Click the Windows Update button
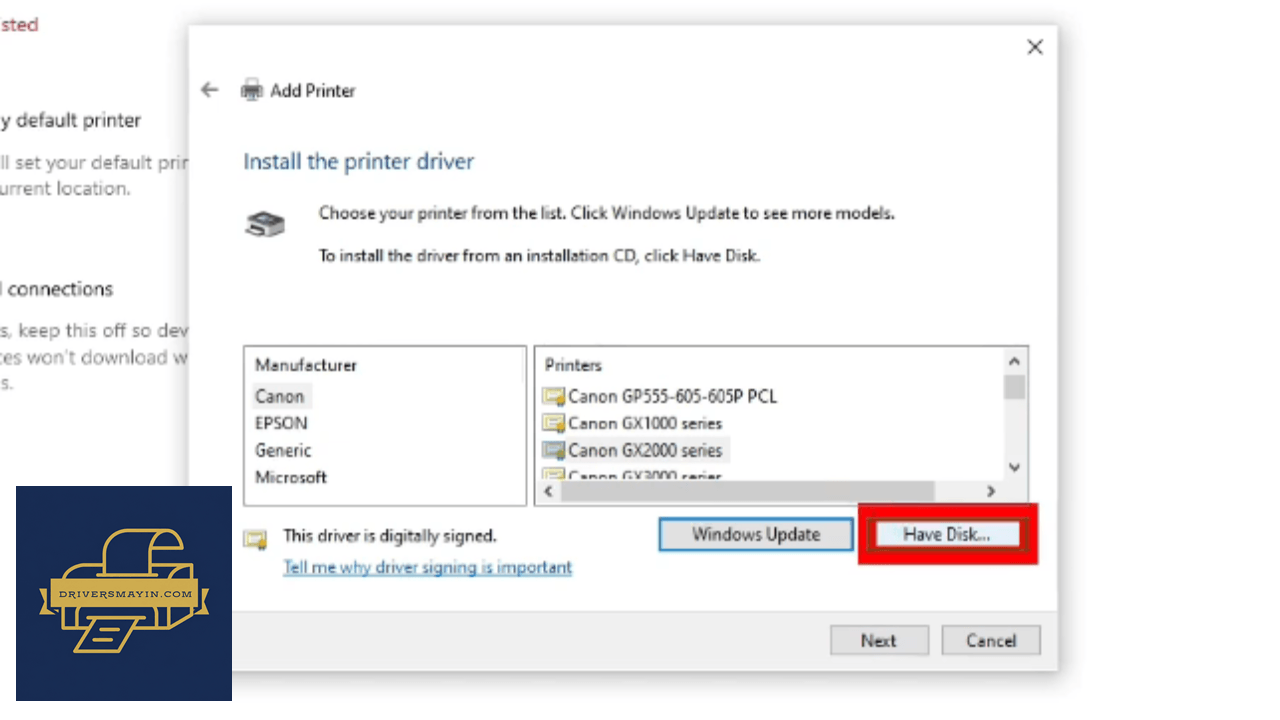The width and height of the screenshot is (1280, 720). pos(756,534)
